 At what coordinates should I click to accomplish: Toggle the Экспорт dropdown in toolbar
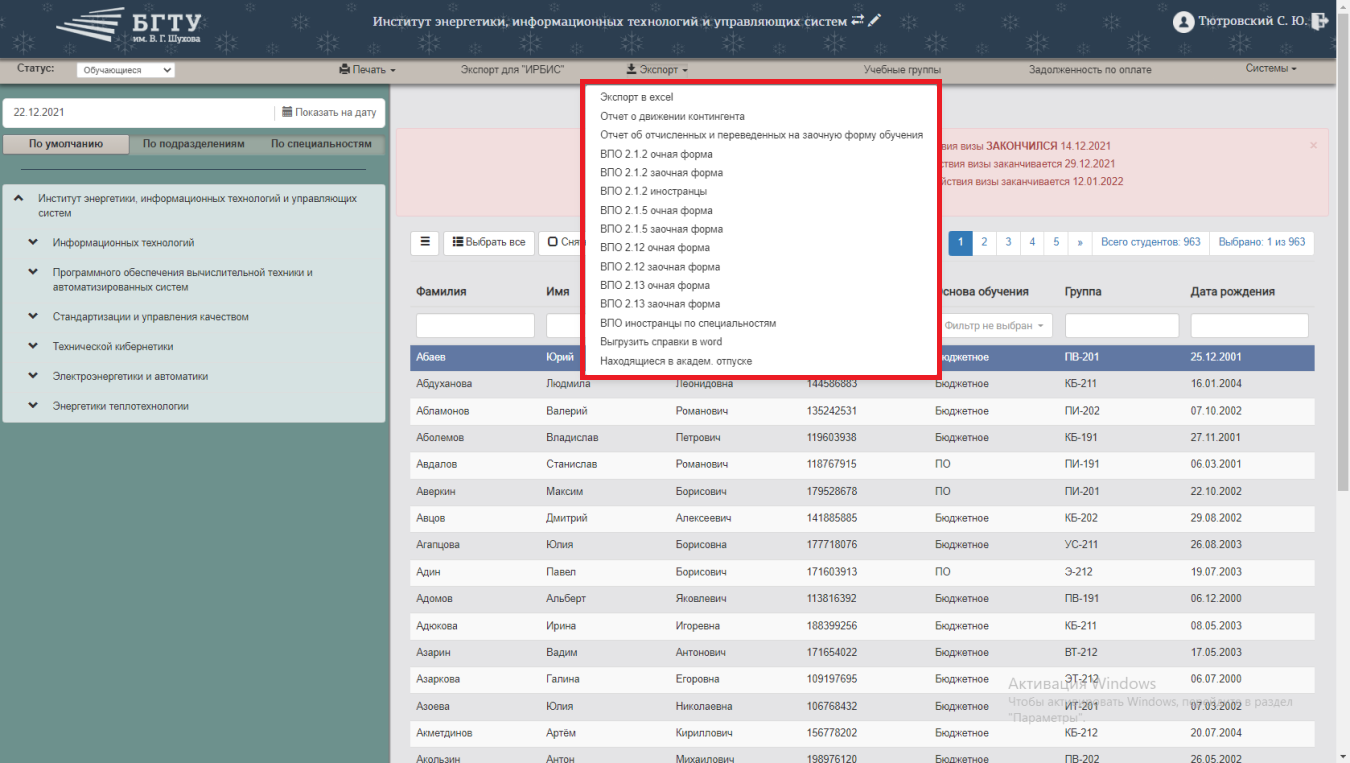pyautogui.click(x=656, y=70)
